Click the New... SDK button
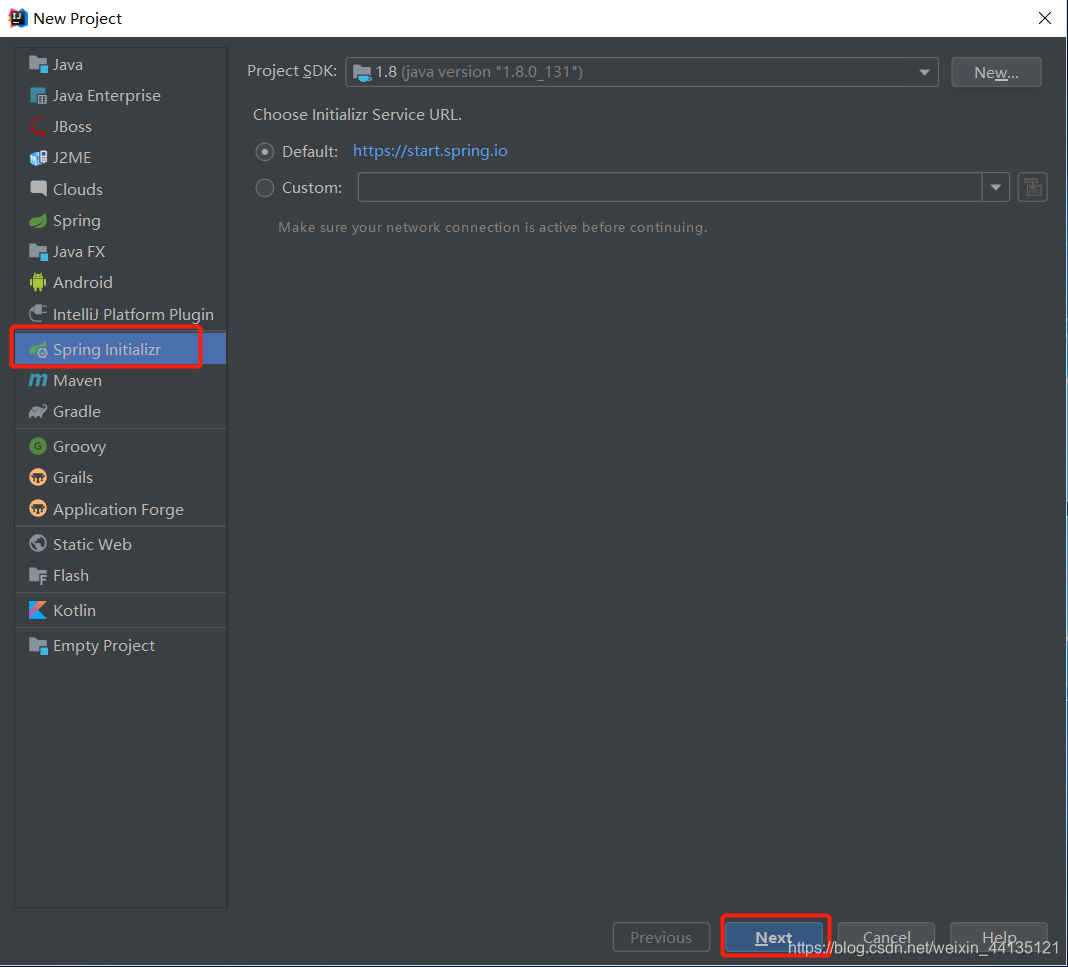 click(x=996, y=72)
